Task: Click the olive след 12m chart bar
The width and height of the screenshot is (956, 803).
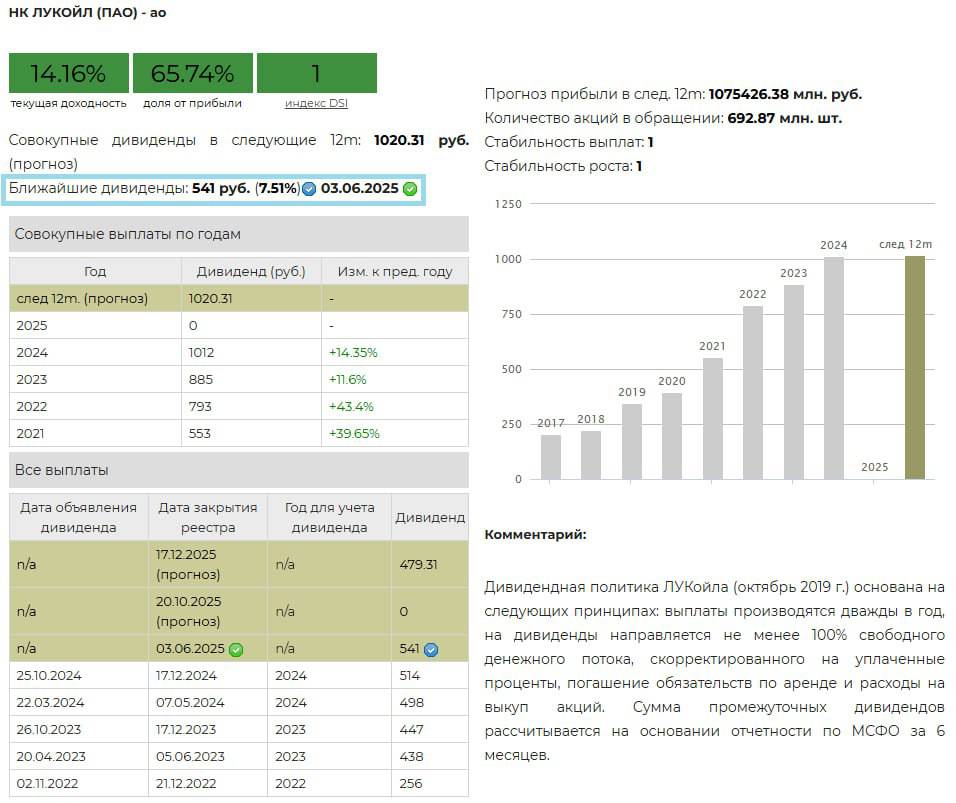Action: (x=914, y=367)
